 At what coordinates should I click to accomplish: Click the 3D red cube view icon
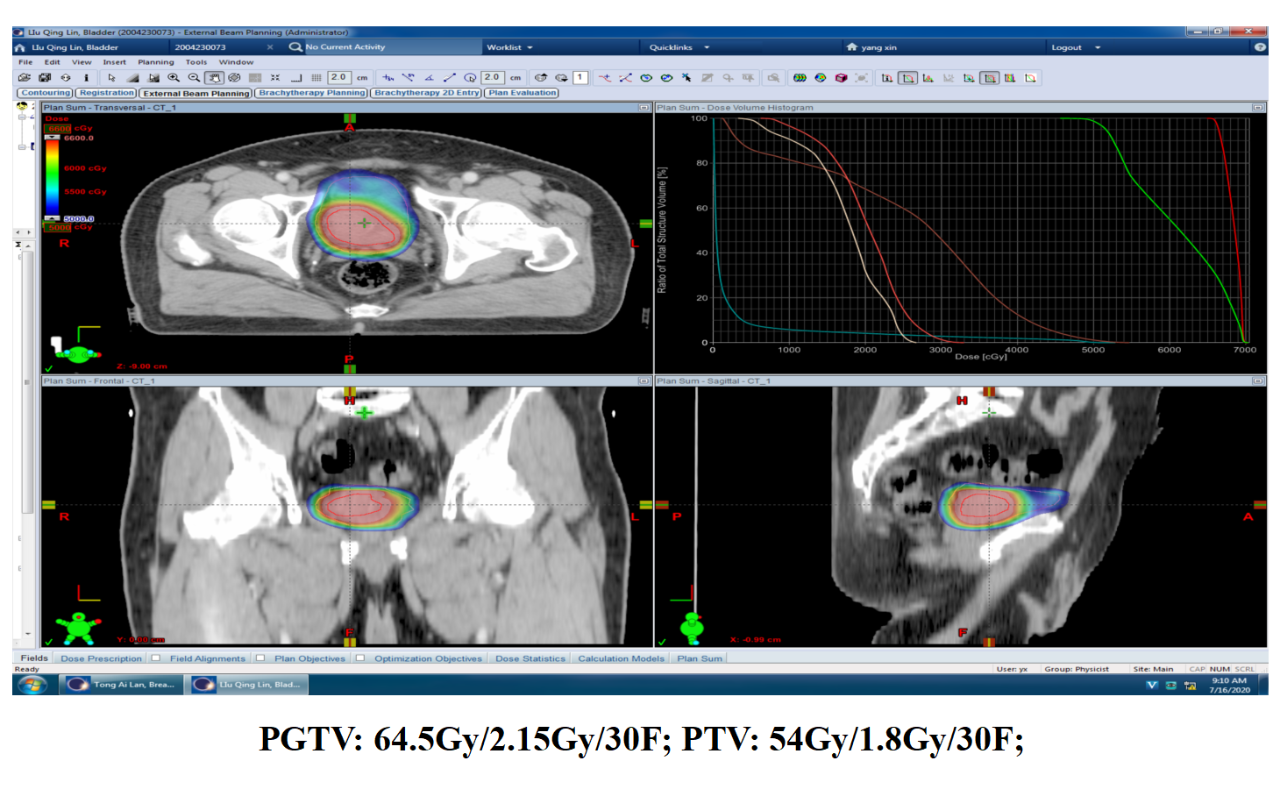tap(840, 77)
